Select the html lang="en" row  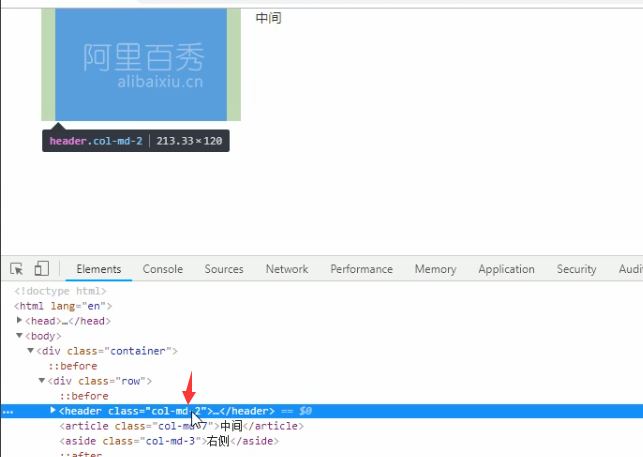pyautogui.click(x=63, y=306)
